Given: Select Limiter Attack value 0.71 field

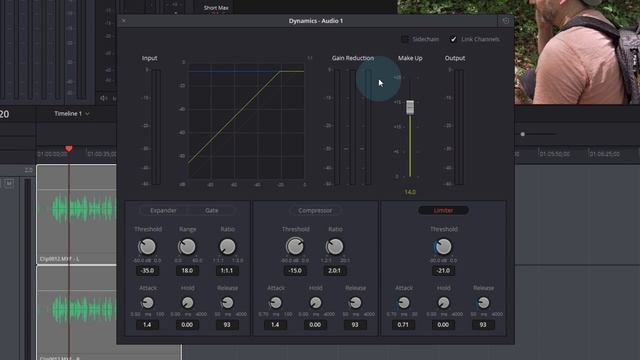Looking at the screenshot, I should pyautogui.click(x=403, y=325).
